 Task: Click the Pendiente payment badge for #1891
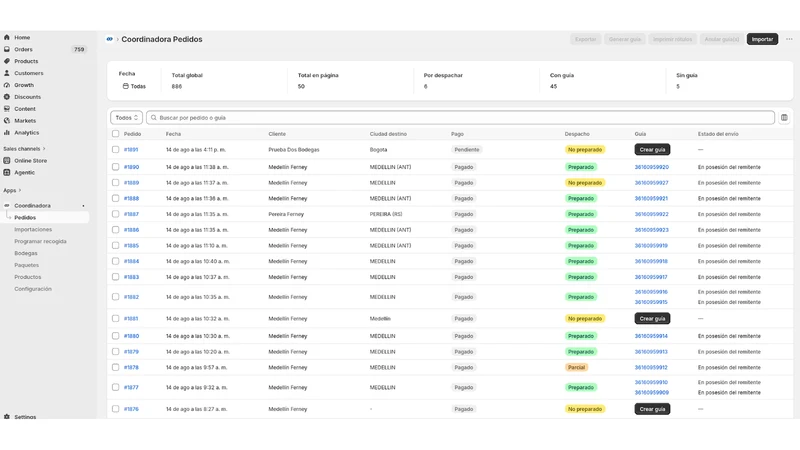pos(466,149)
